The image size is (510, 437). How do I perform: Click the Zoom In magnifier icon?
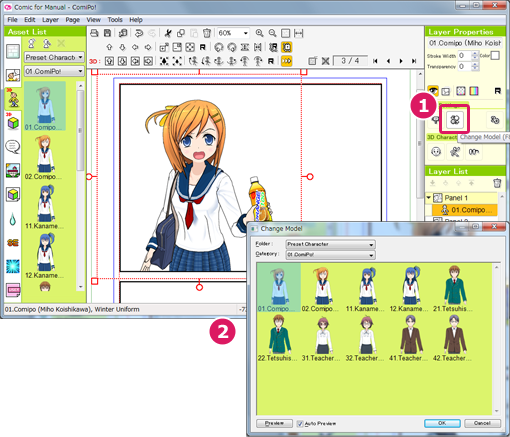[259, 33]
